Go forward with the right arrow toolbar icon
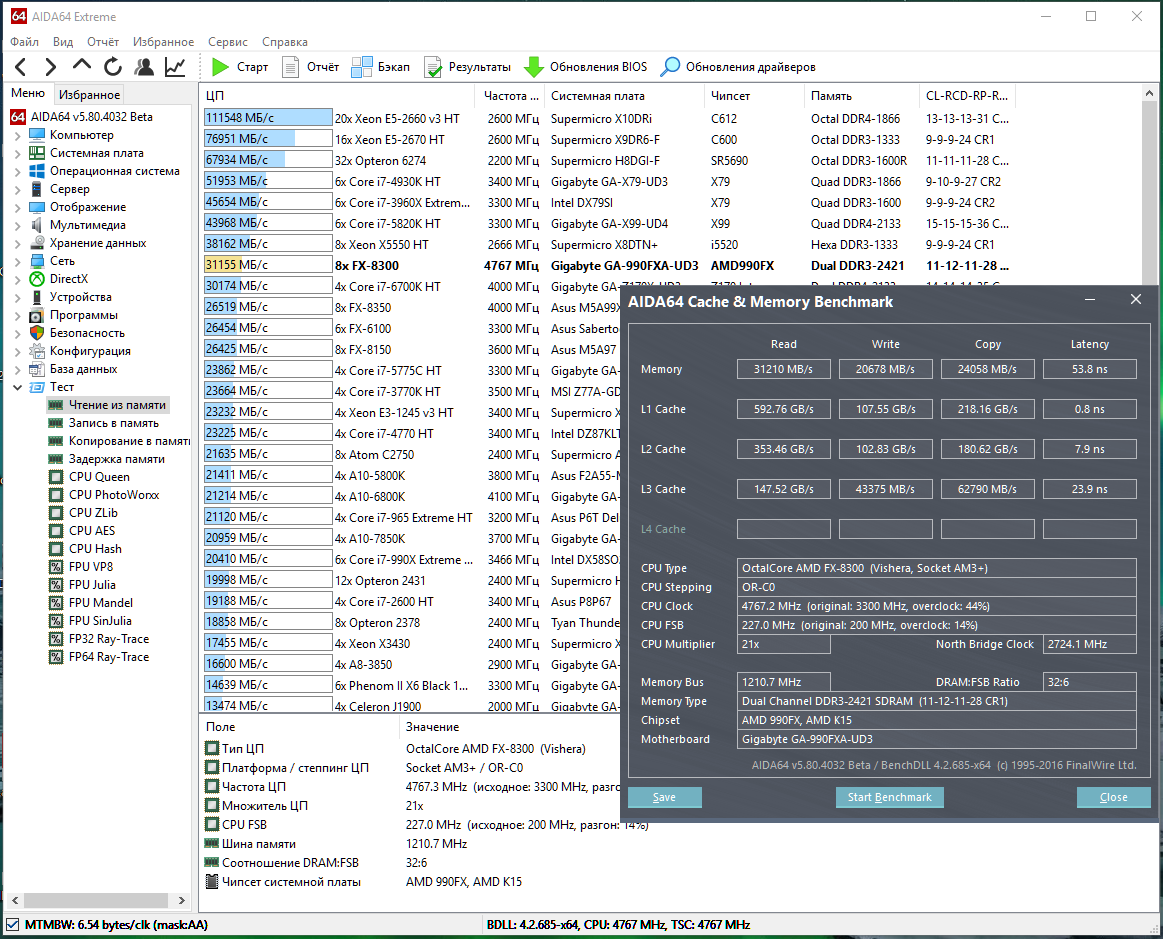The height and width of the screenshot is (939, 1163). click(x=50, y=67)
